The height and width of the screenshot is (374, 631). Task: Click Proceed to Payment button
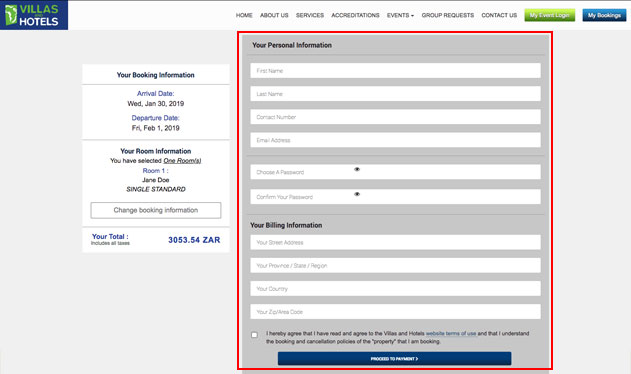click(394, 358)
